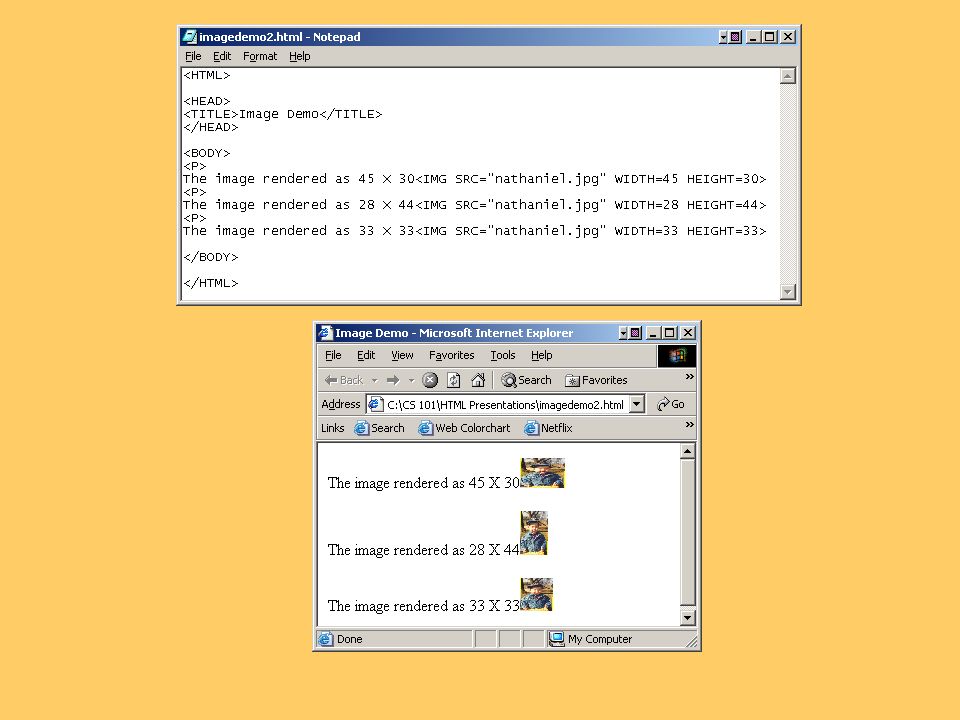Open the Web Colorchart link
This screenshot has height=720, width=960.
coord(464,428)
